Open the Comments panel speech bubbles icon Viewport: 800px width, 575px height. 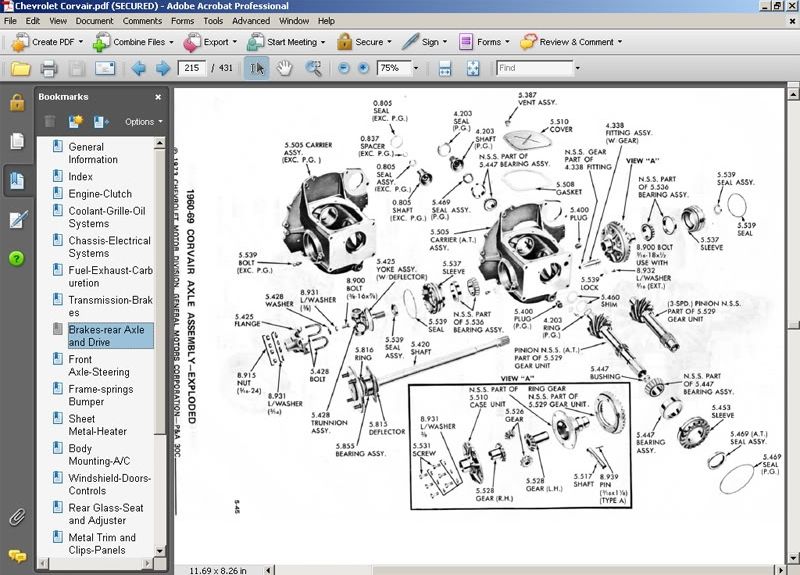point(17,555)
